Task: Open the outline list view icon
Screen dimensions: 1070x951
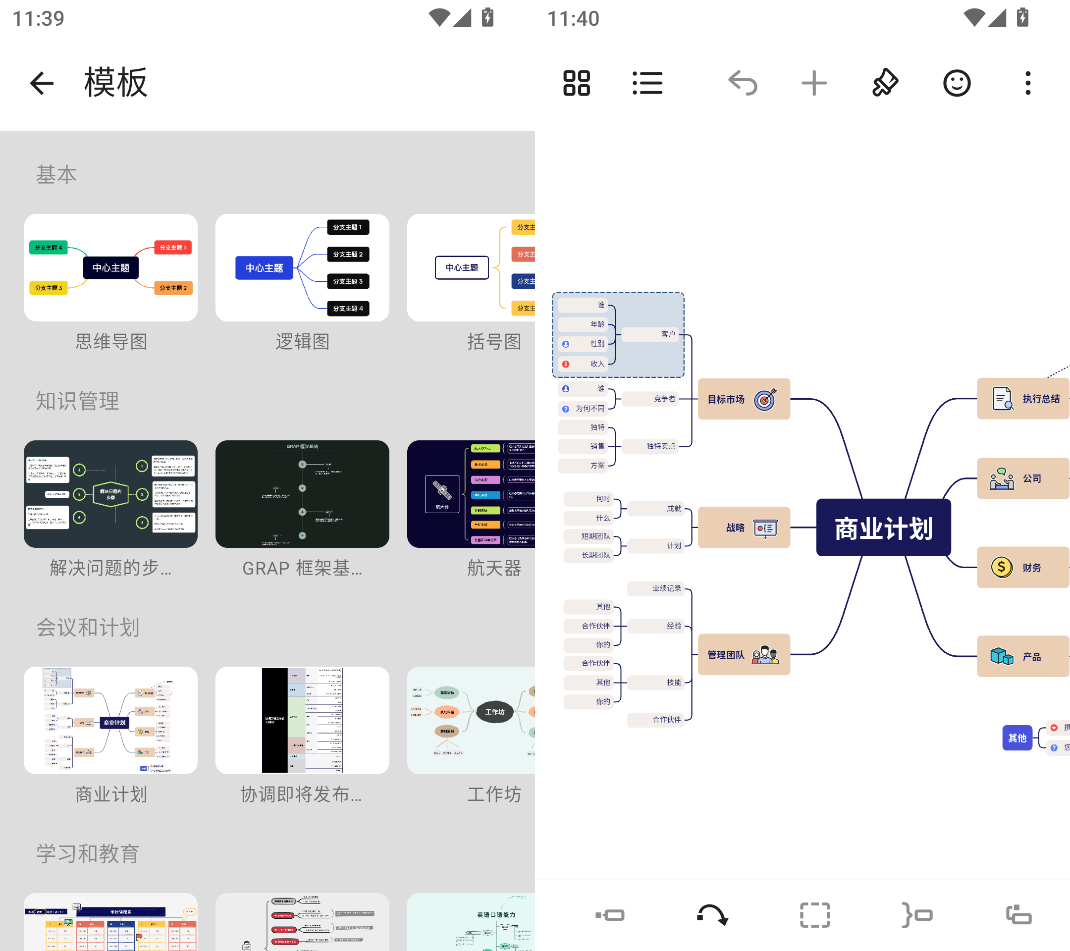Action: tap(647, 83)
